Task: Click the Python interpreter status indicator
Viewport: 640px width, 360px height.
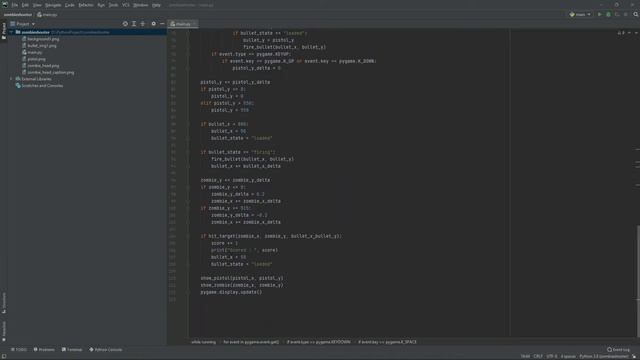Action: pyautogui.click(x=604, y=357)
